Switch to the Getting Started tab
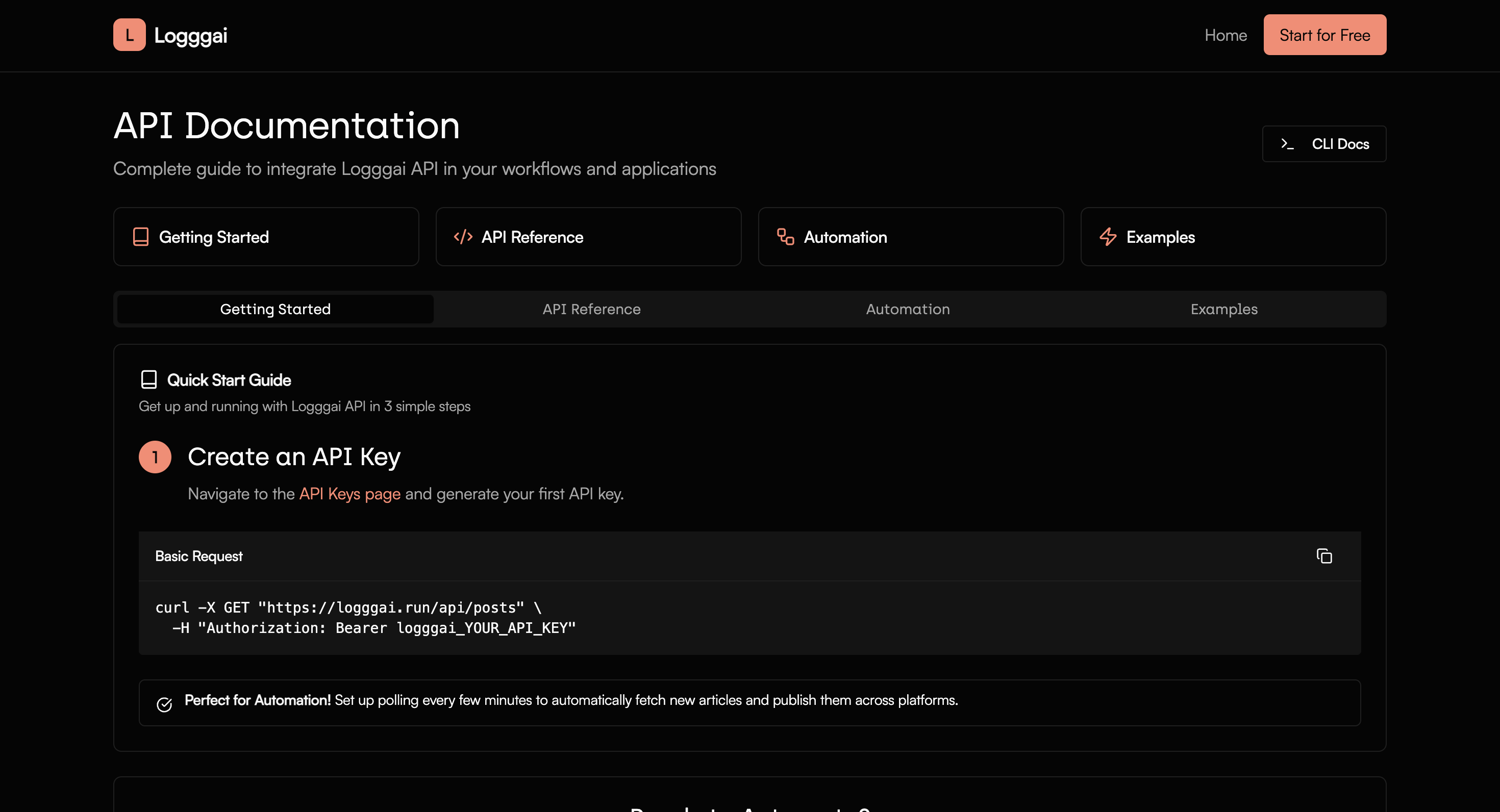This screenshot has height=812, width=1500. coord(276,309)
